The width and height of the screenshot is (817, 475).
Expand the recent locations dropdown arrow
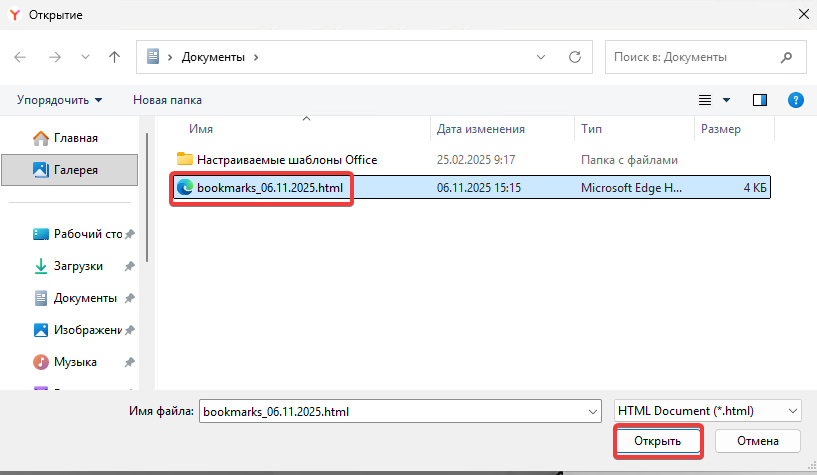point(85,57)
